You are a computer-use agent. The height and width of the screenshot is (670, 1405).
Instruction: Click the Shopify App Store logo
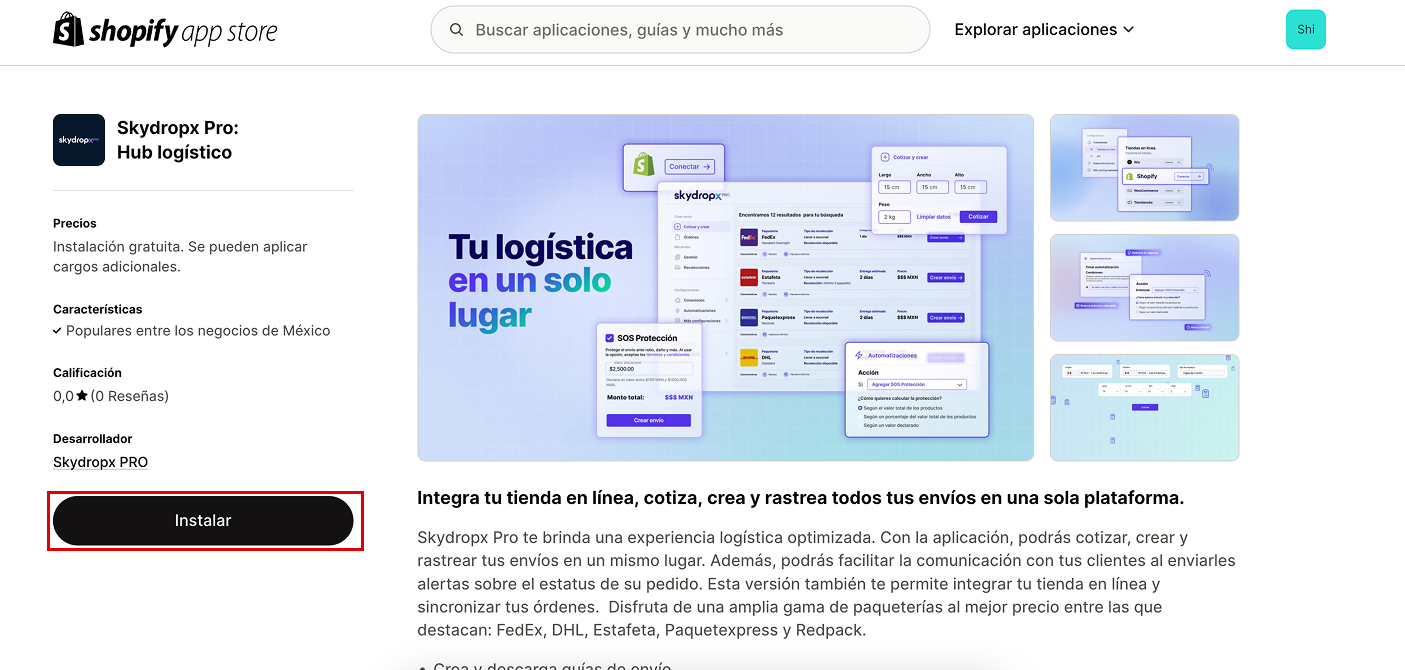coord(165,30)
